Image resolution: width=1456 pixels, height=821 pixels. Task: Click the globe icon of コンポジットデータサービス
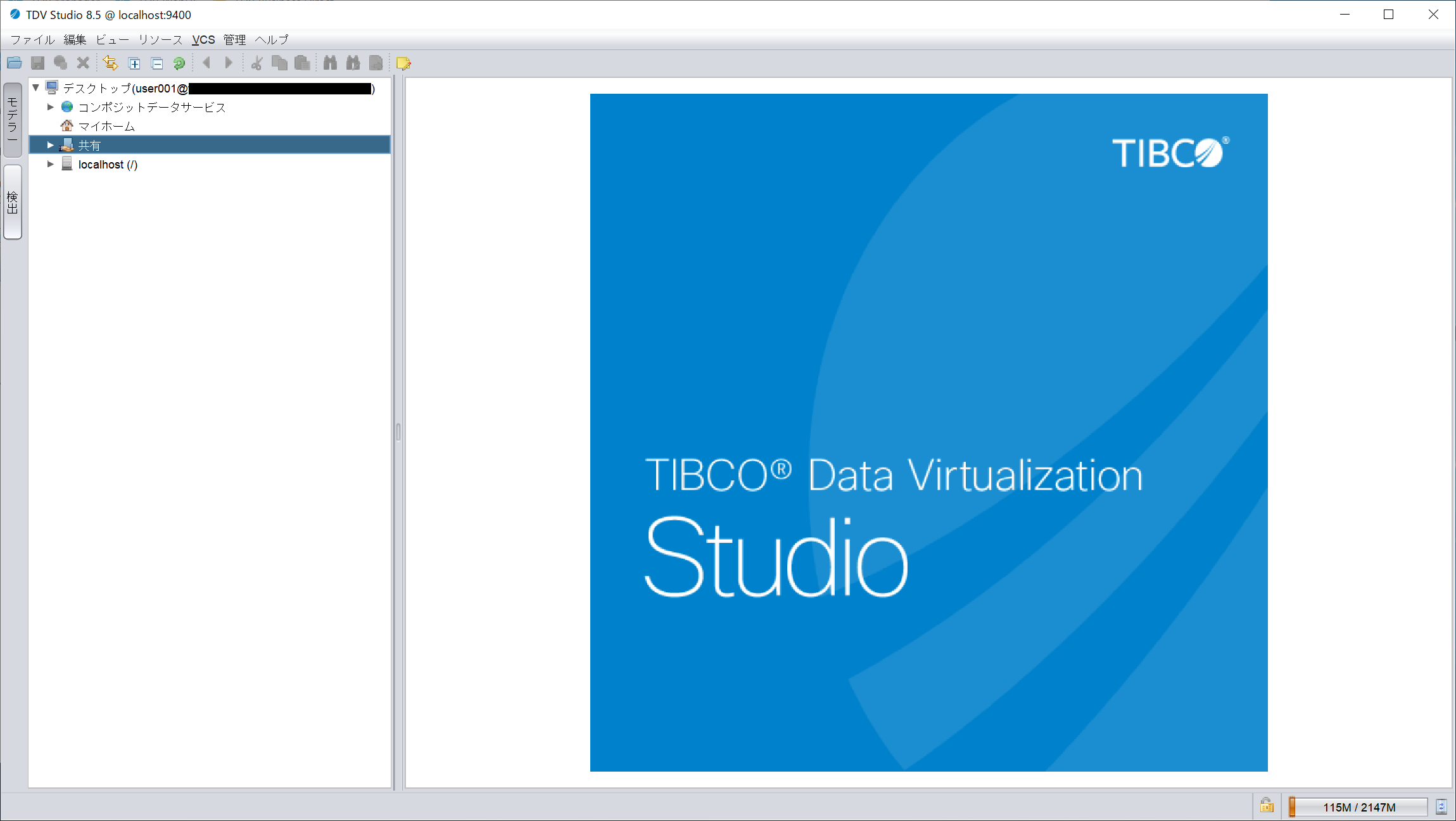point(67,106)
